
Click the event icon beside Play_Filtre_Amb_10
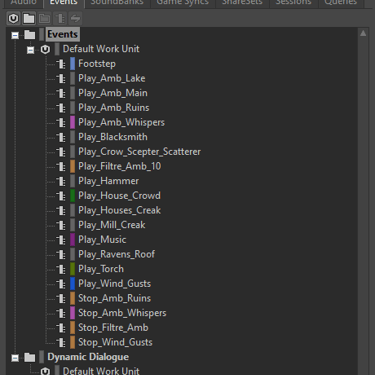click(x=61, y=166)
